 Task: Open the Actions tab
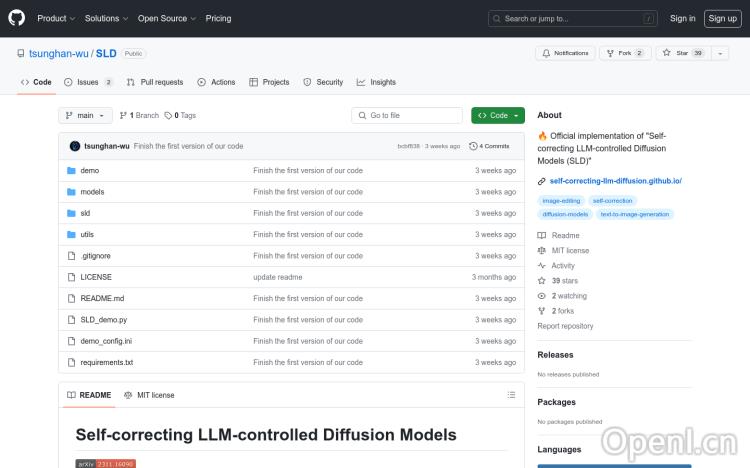(216, 82)
